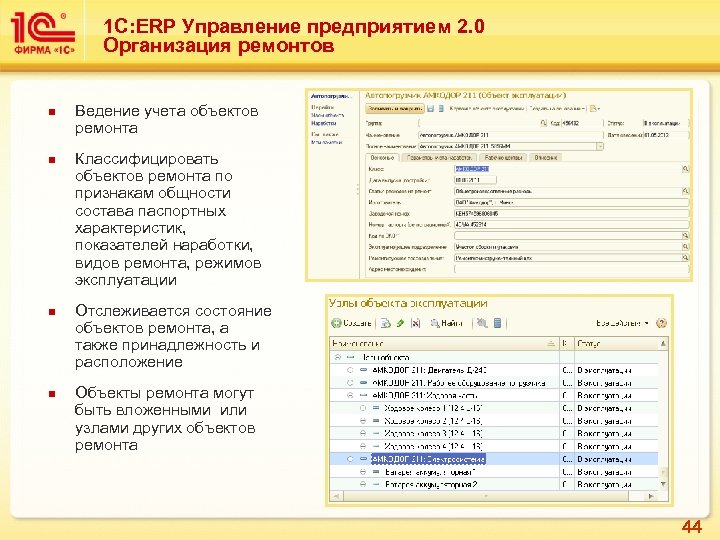Viewport: 720px width, 540px height.
Task: Click the horizontal scrollbar right arrow of Узлы list
Action: [651, 496]
